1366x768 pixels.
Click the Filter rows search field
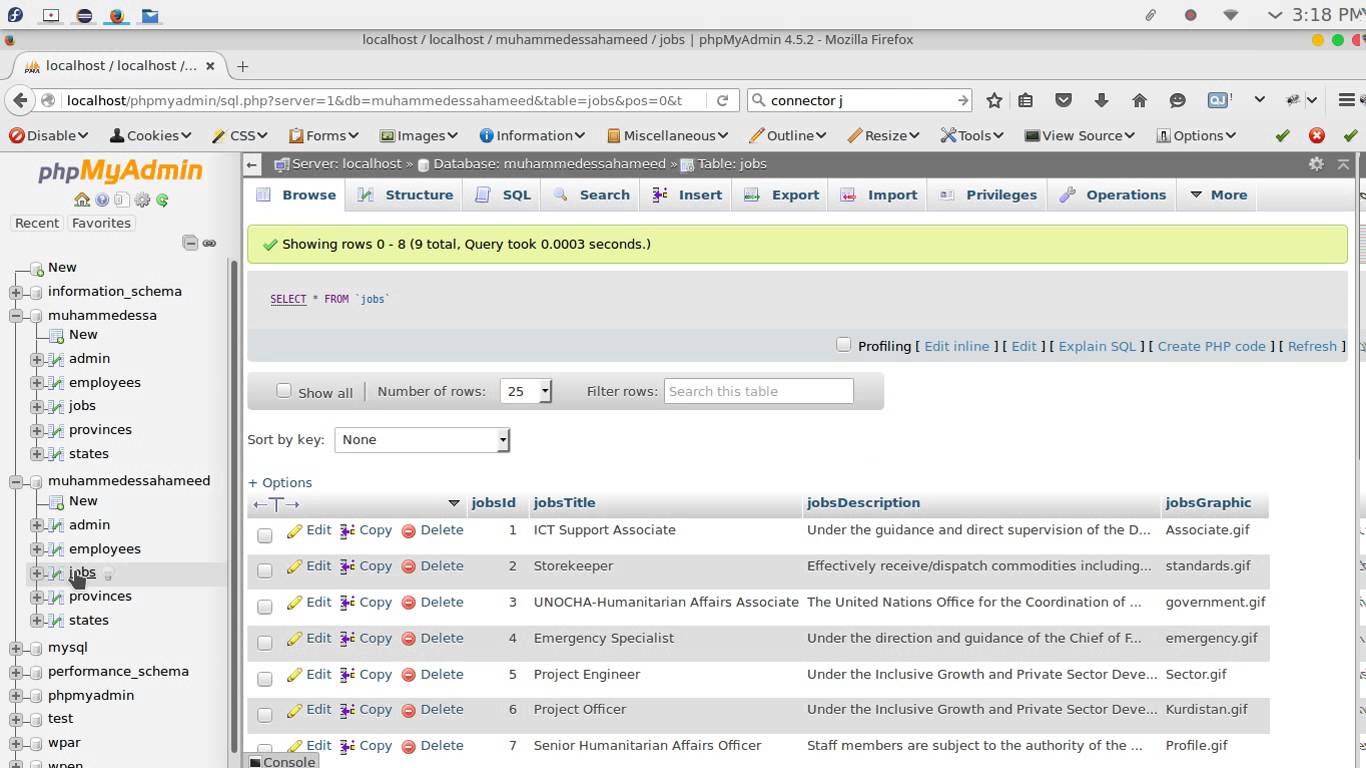point(758,391)
